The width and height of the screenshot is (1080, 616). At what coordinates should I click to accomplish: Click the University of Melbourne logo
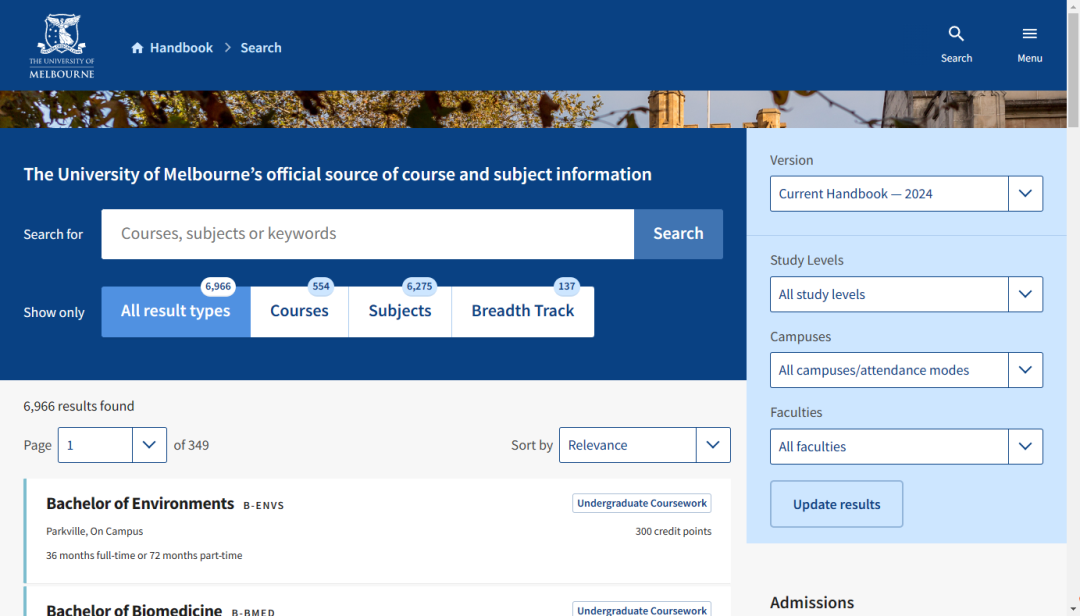coord(61,45)
